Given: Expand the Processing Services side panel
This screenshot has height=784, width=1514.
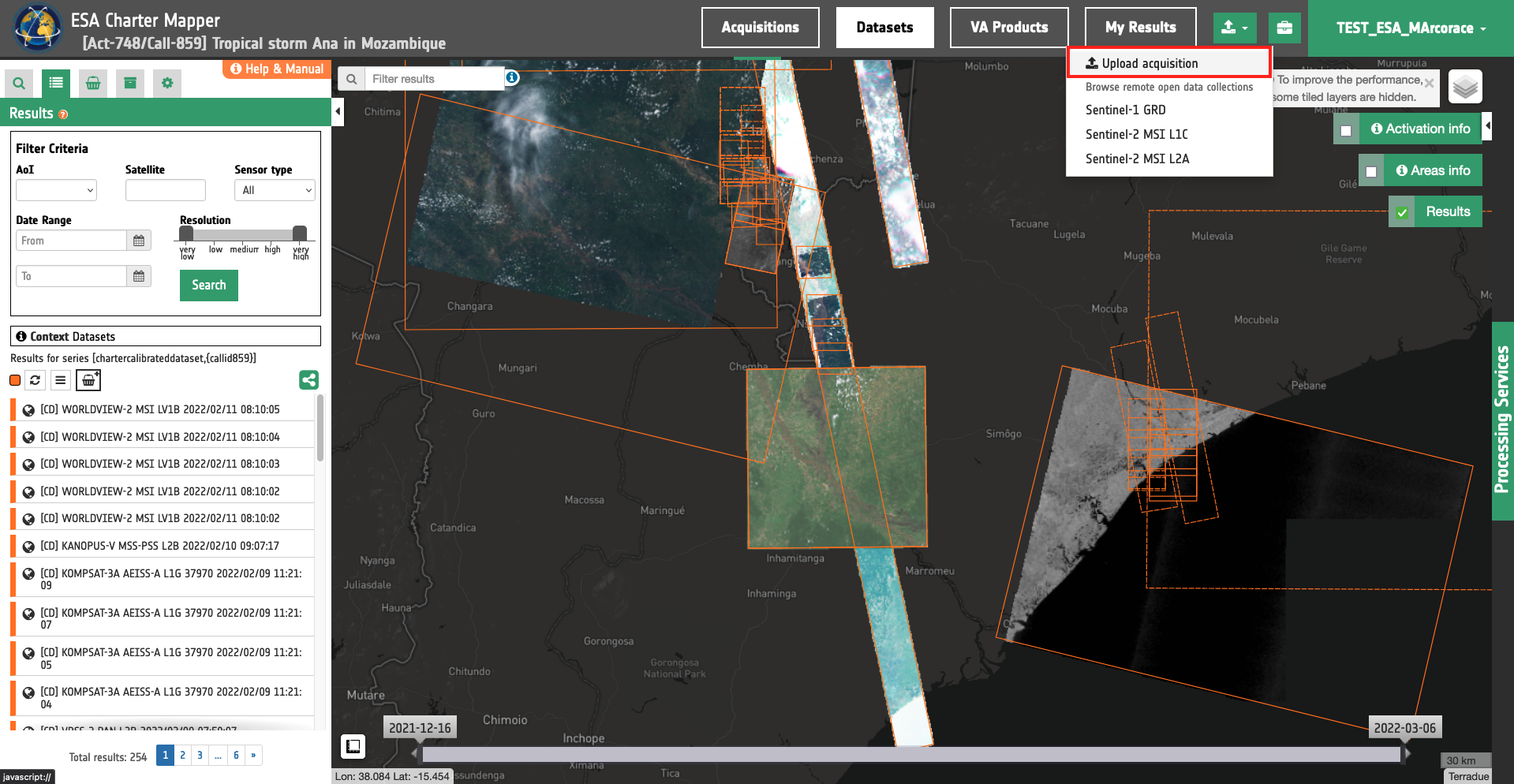Looking at the screenshot, I should 1502,420.
